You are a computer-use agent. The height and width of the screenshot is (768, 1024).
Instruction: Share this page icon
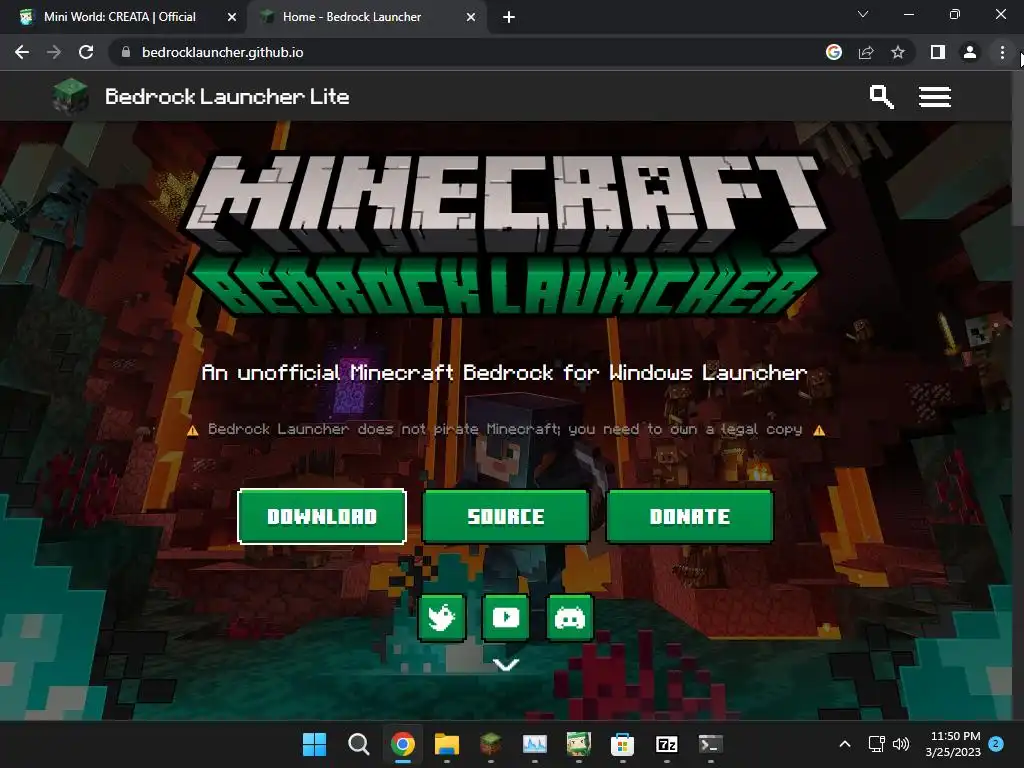(x=866, y=52)
